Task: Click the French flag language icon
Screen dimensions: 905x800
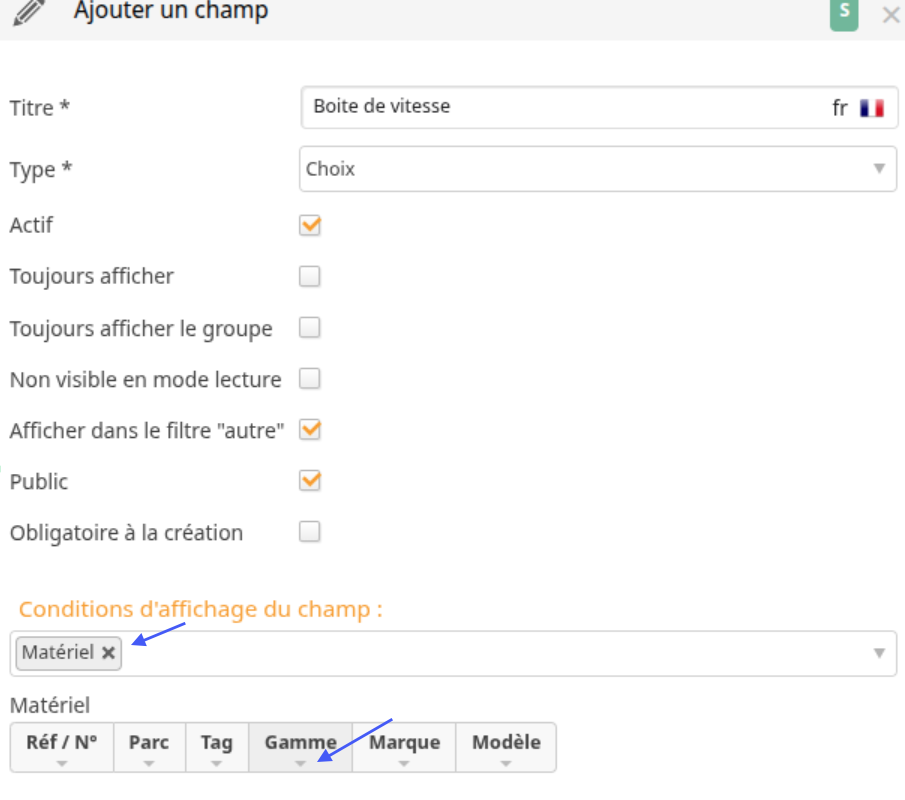Action: pos(872,108)
